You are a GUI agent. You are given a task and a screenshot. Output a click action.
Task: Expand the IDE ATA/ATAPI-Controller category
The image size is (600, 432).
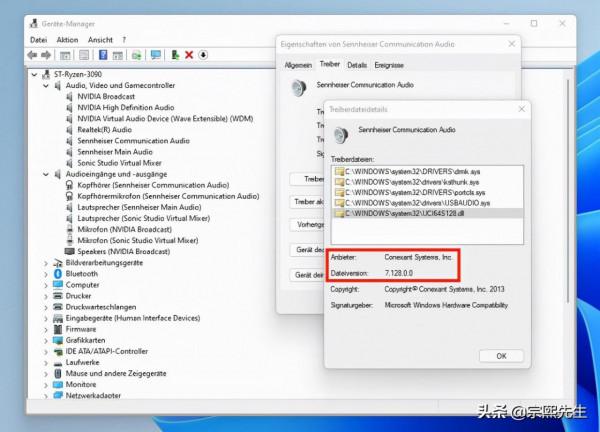pyautogui.click(x=46, y=352)
